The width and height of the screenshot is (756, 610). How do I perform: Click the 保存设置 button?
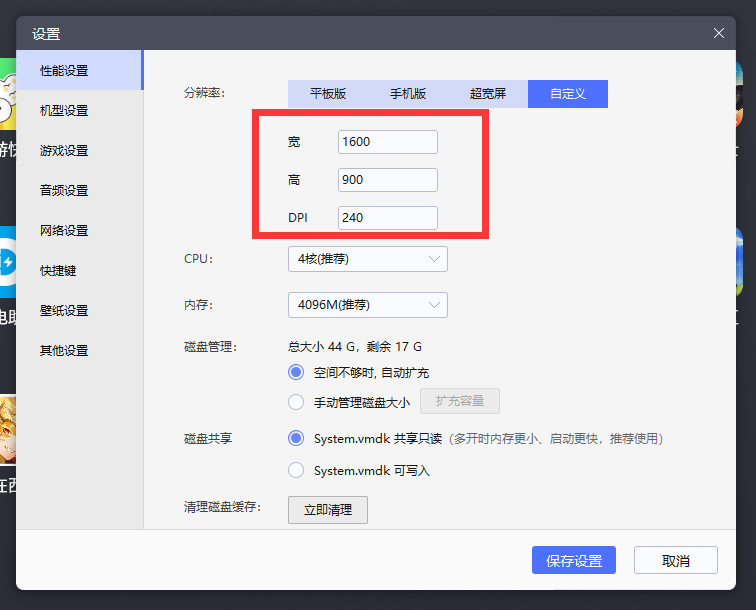pos(574,560)
